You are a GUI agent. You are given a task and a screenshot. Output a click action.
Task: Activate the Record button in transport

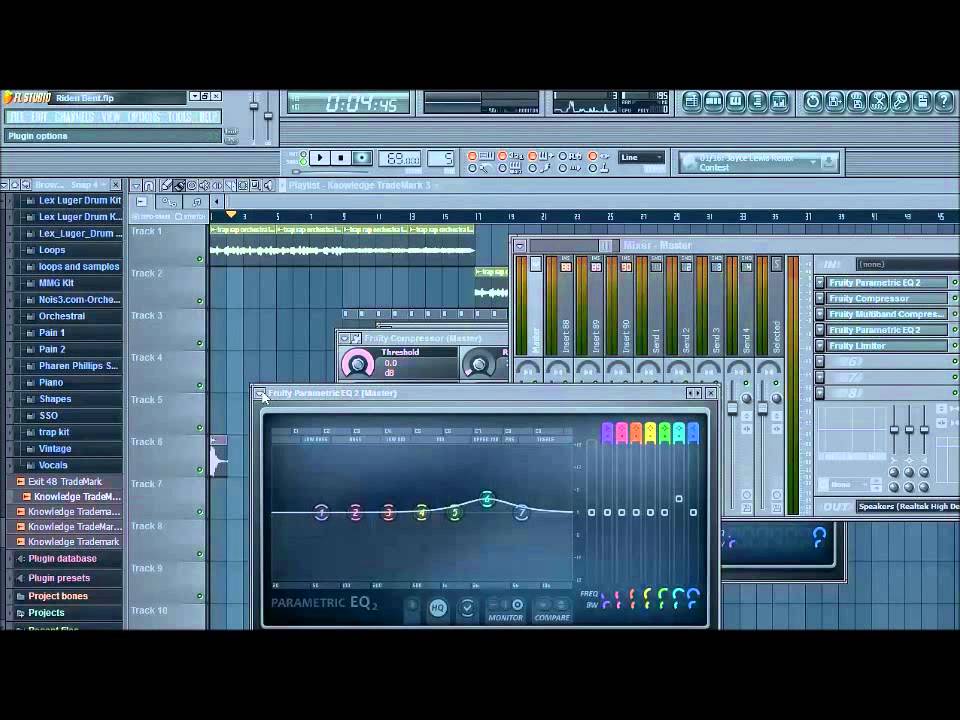pyautogui.click(x=362, y=158)
